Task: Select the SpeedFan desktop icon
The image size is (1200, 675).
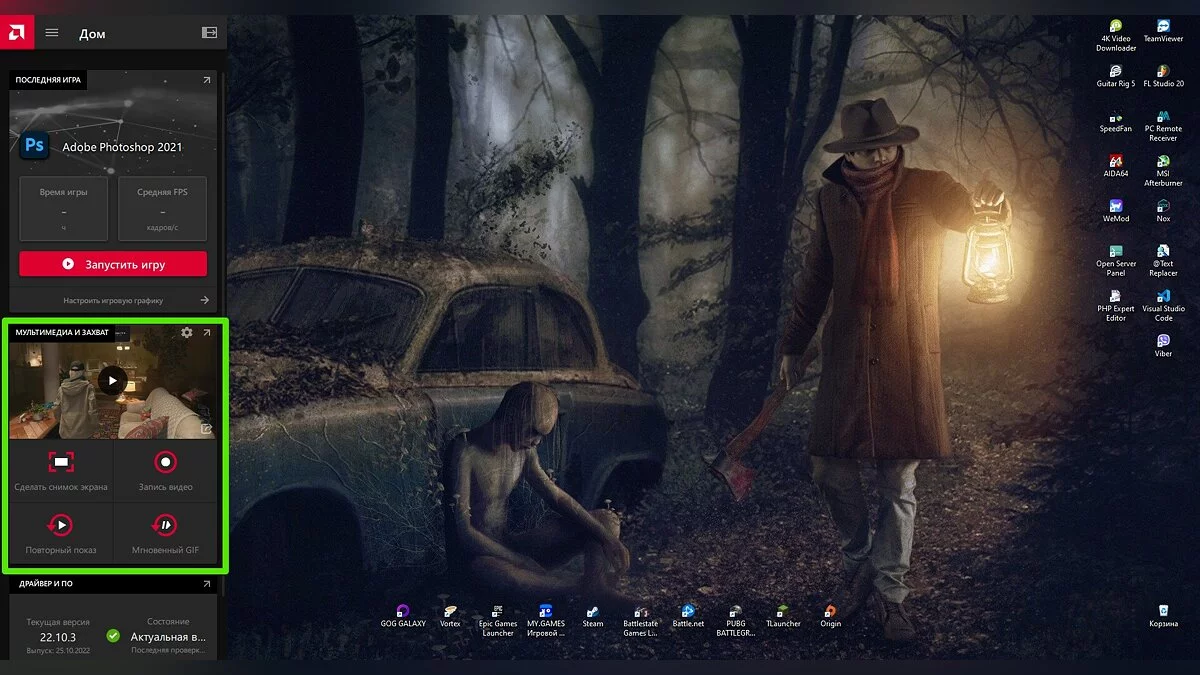Action: click(x=1116, y=122)
